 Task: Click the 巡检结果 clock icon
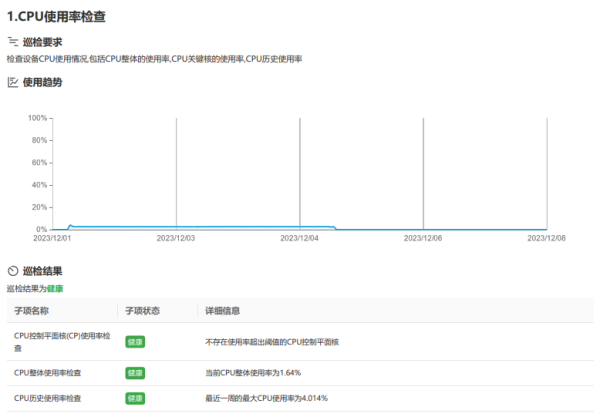click(12, 271)
